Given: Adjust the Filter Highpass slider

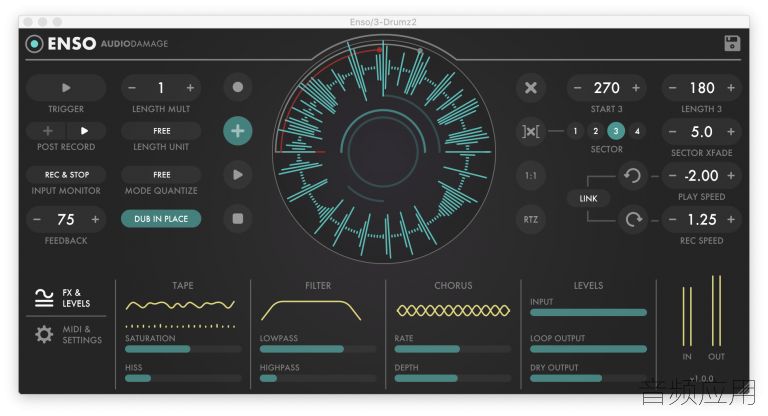Looking at the screenshot, I should tap(318, 378).
